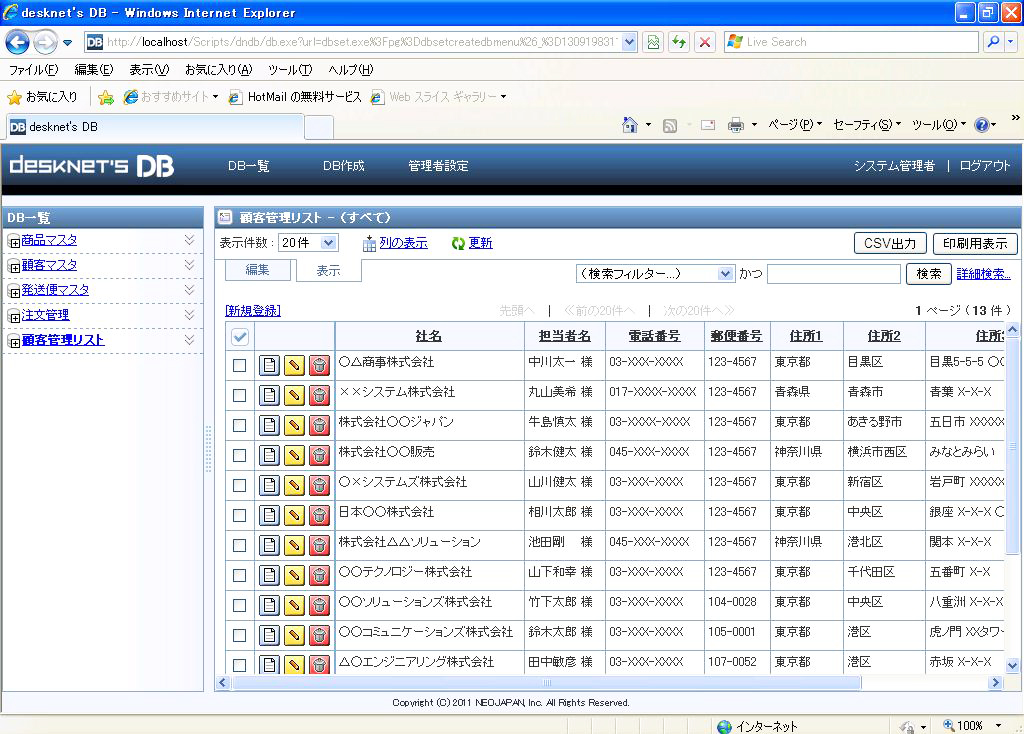Check the box for 日本○○株式会社 row

(x=239, y=515)
